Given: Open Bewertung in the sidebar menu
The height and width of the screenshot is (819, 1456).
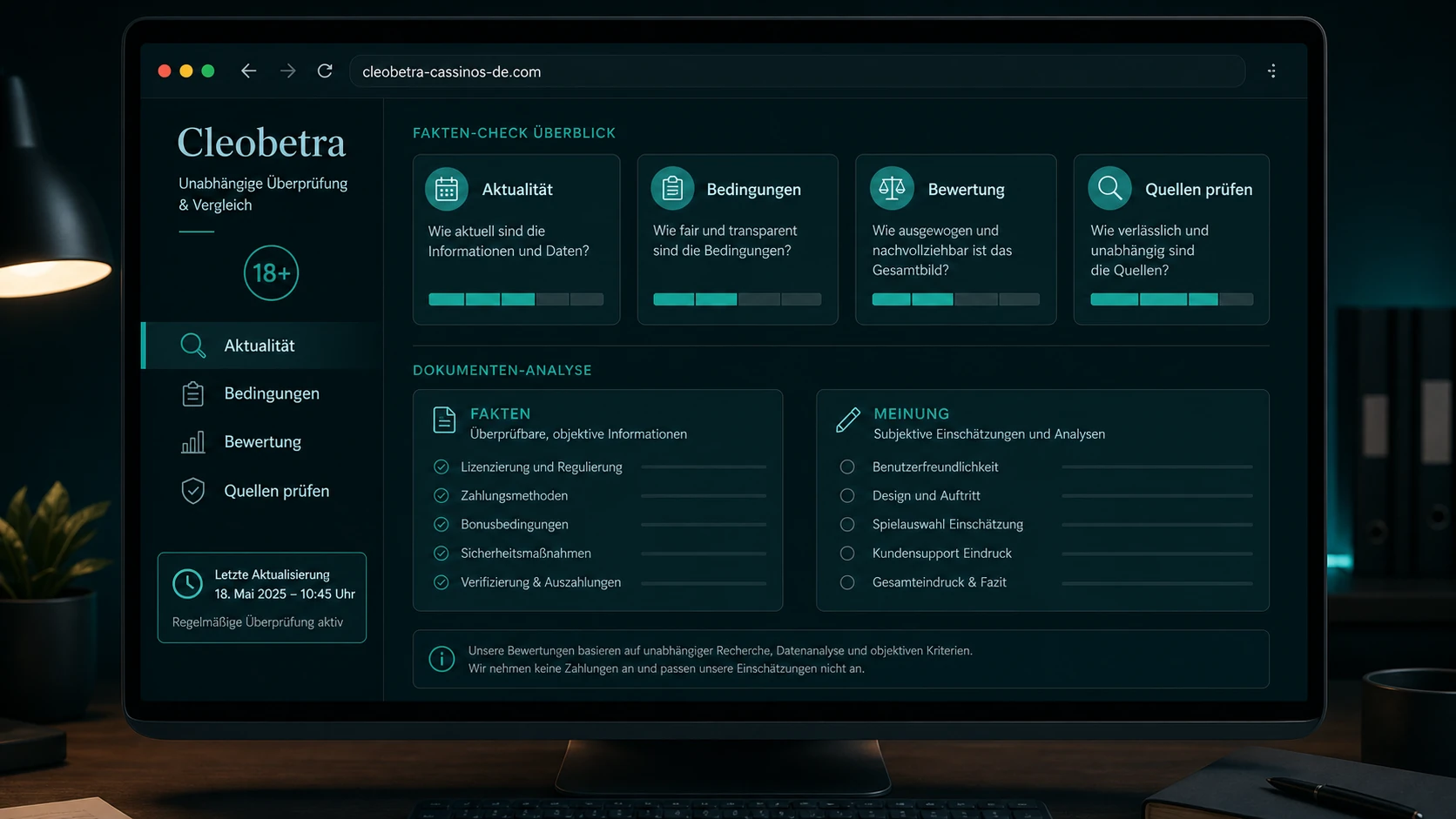Looking at the screenshot, I should (262, 442).
